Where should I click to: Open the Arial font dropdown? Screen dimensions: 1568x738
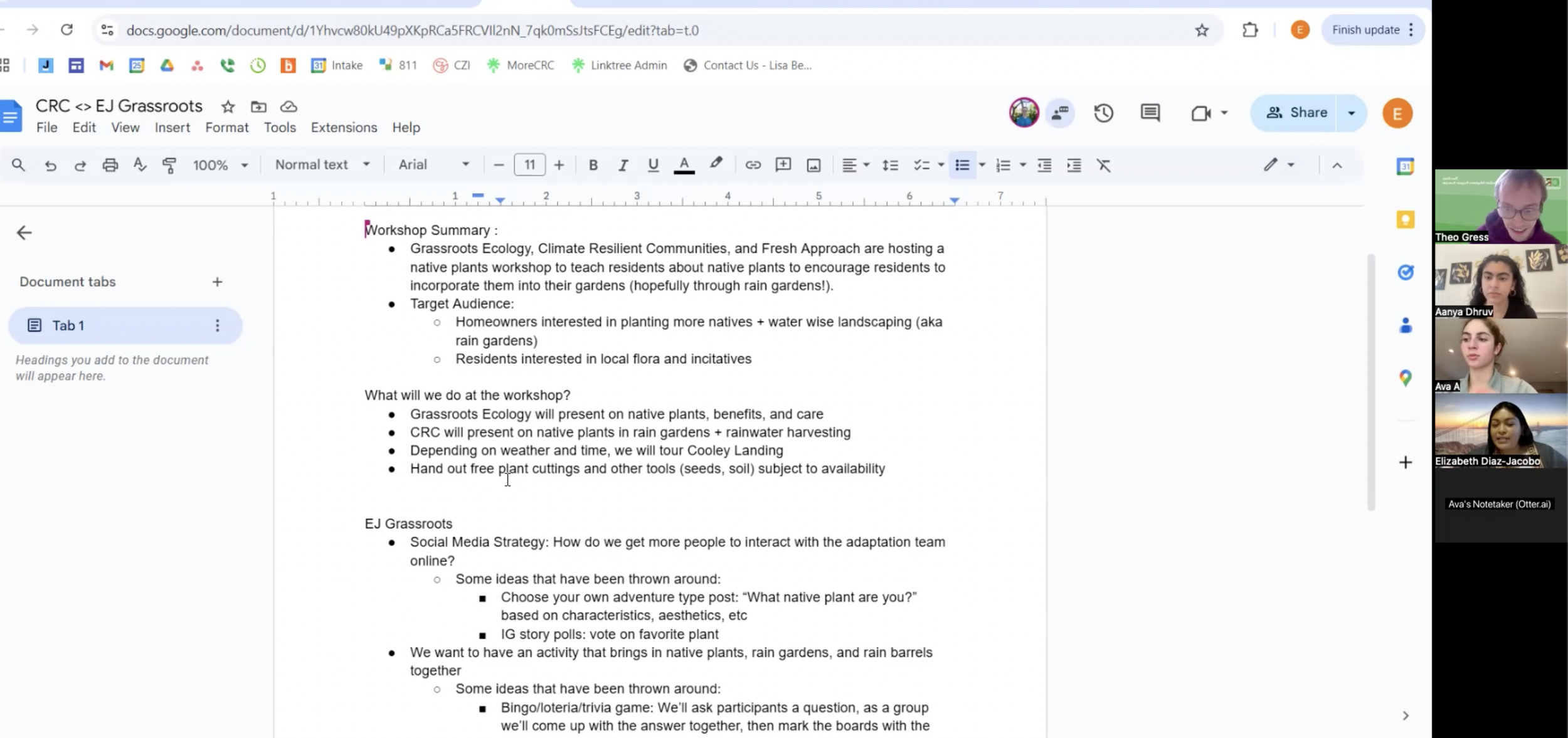[434, 165]
